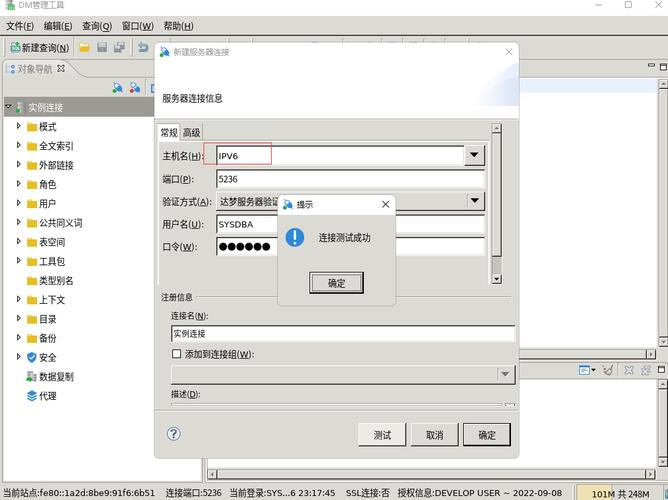
Task: Click the 数据复制 icon in the tree
Action: pos(32,376)
